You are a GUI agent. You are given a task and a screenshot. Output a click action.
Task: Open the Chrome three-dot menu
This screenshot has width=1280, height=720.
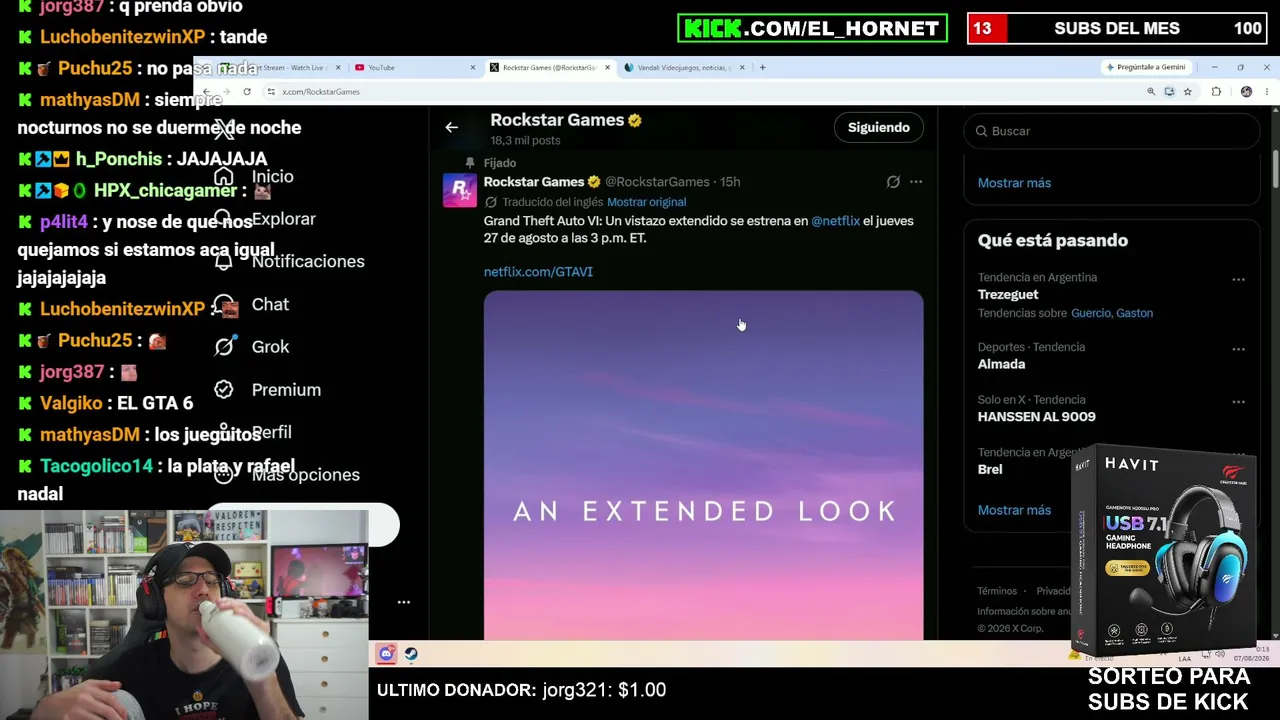1266,92
